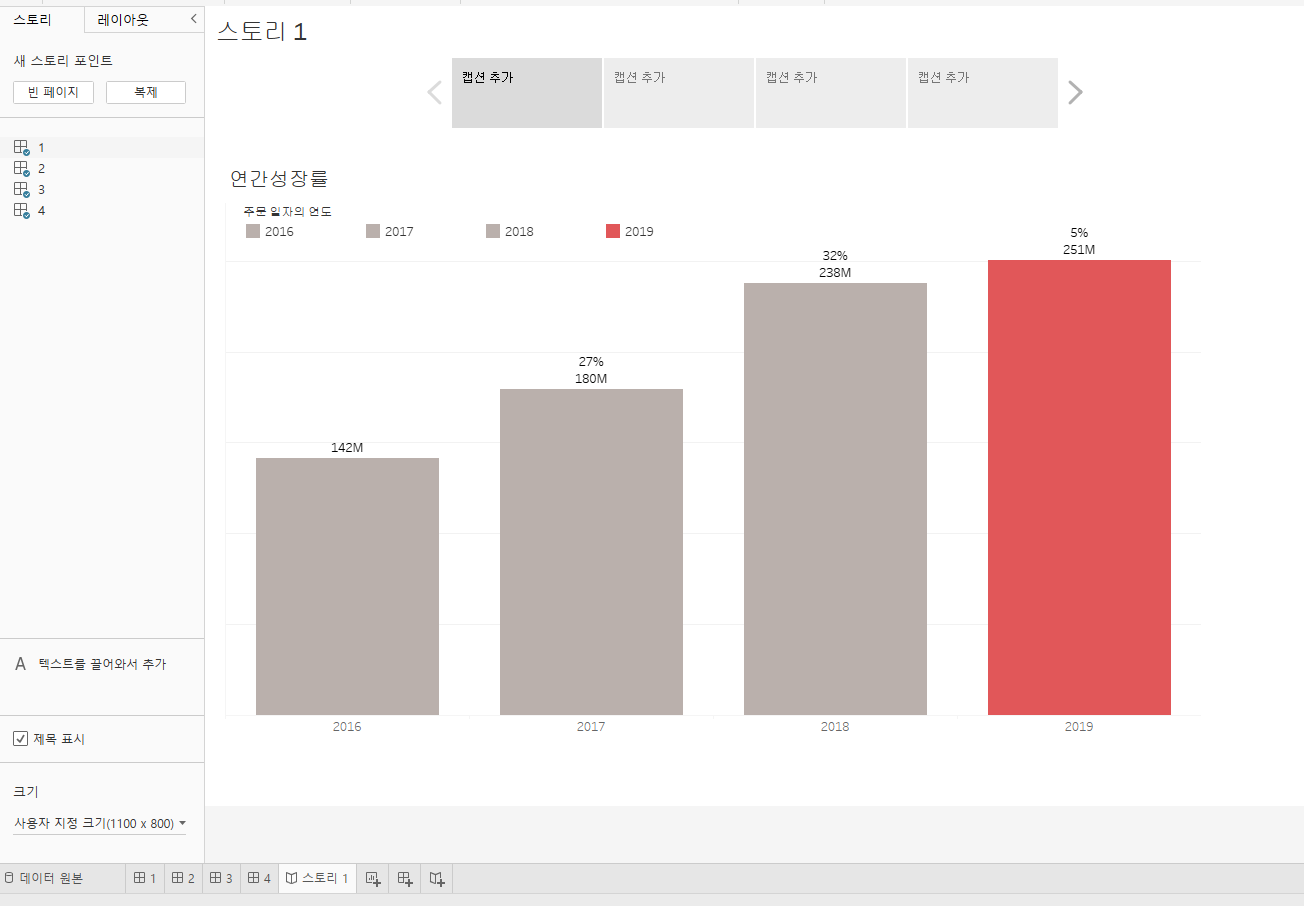Click the red 2019 legend swatch
Image resolution: width=1304 pixels, height=906 pixels.
point(613,231)
